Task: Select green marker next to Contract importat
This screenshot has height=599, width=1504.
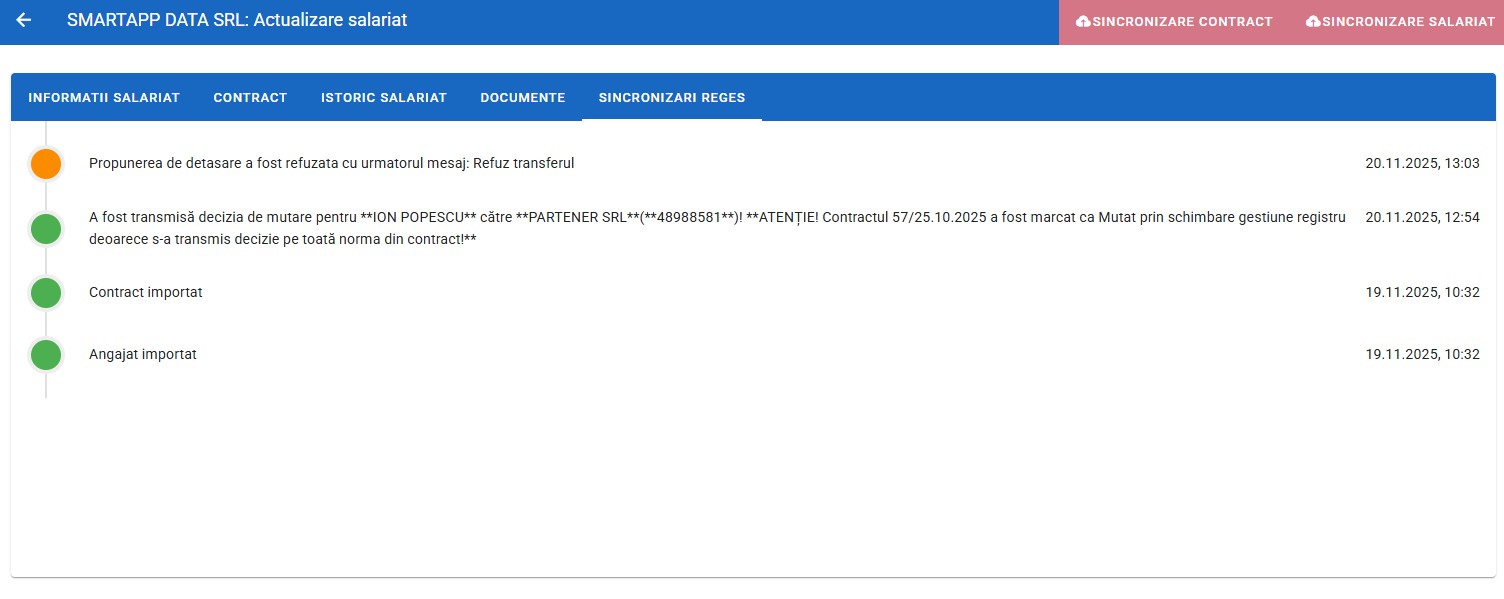Action: tap(46, 293)
